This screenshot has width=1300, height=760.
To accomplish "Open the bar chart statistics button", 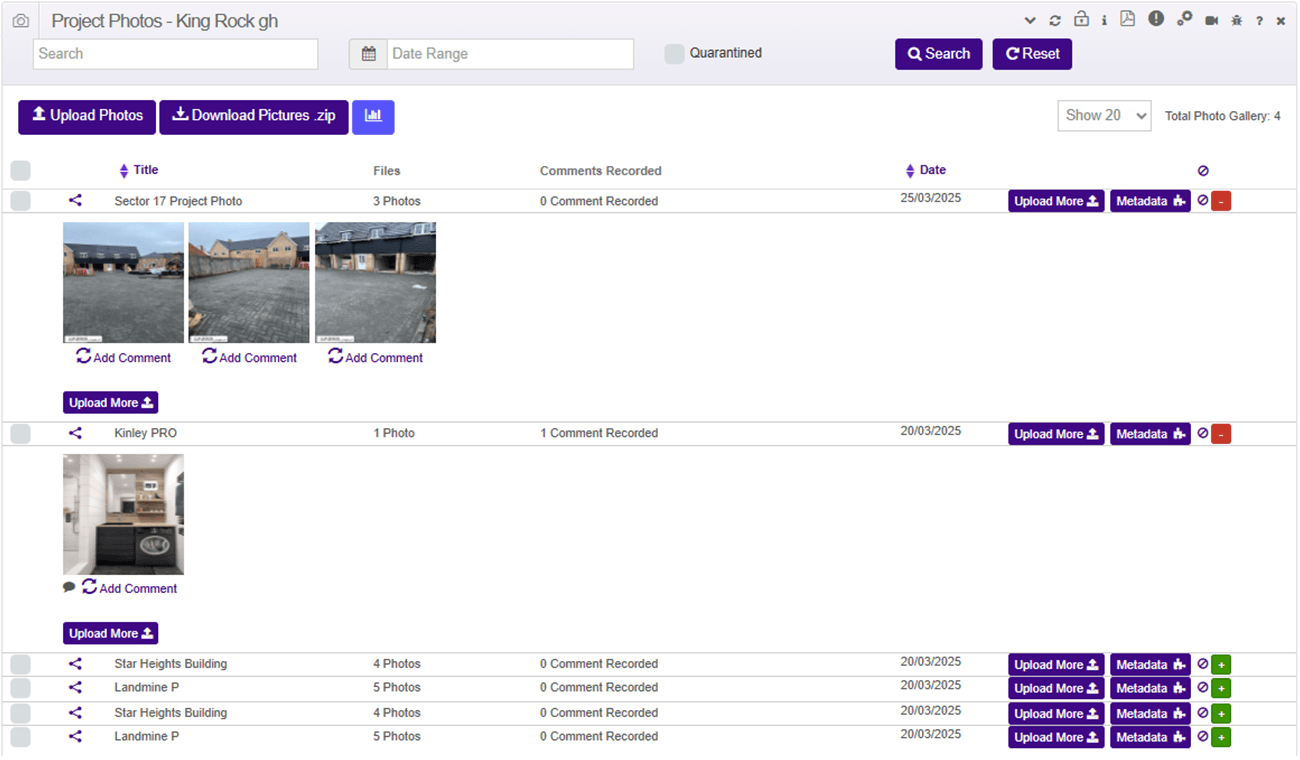I will click(x=373, y=116).
